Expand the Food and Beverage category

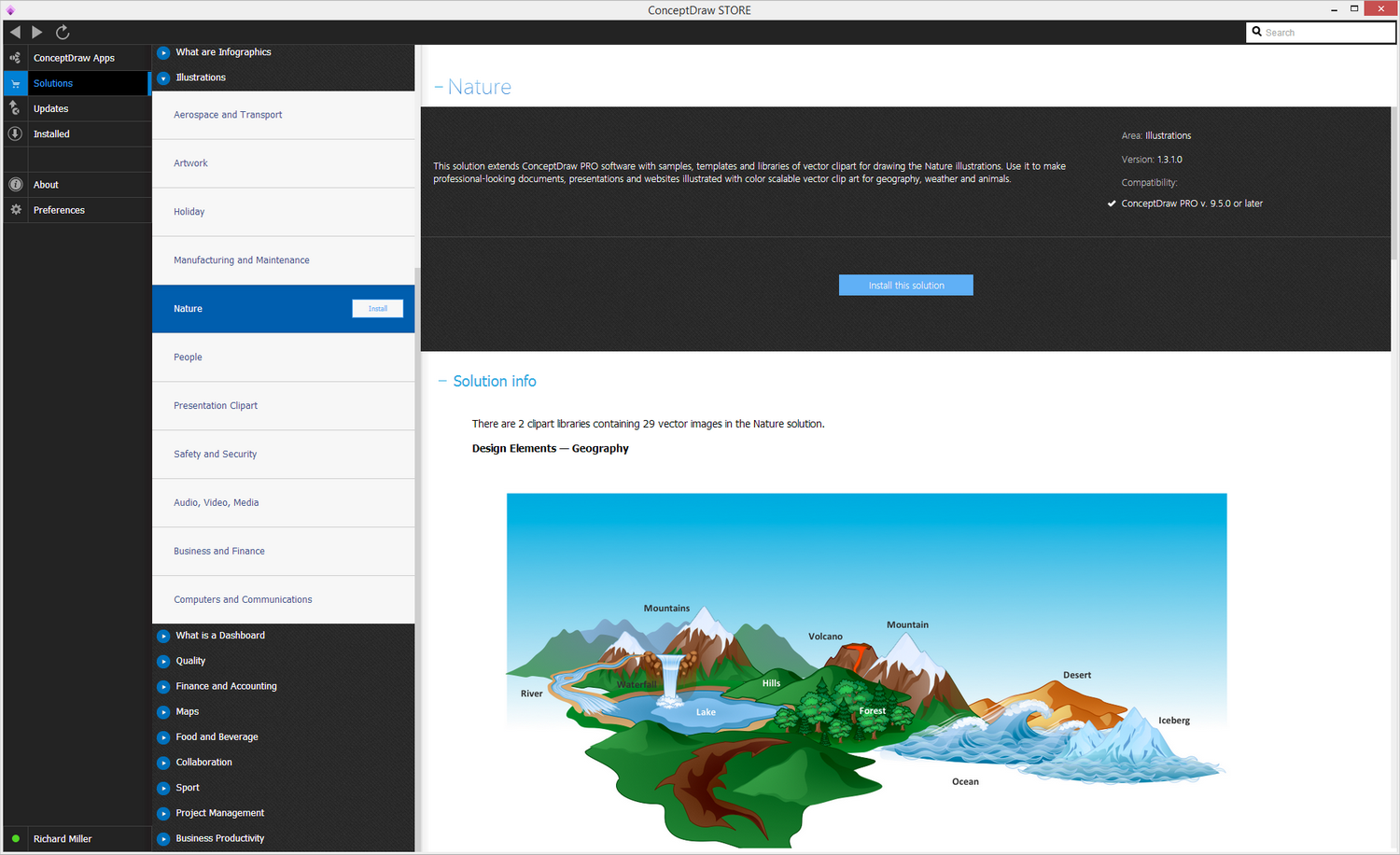pyautogui.click(x=163, y=736)
